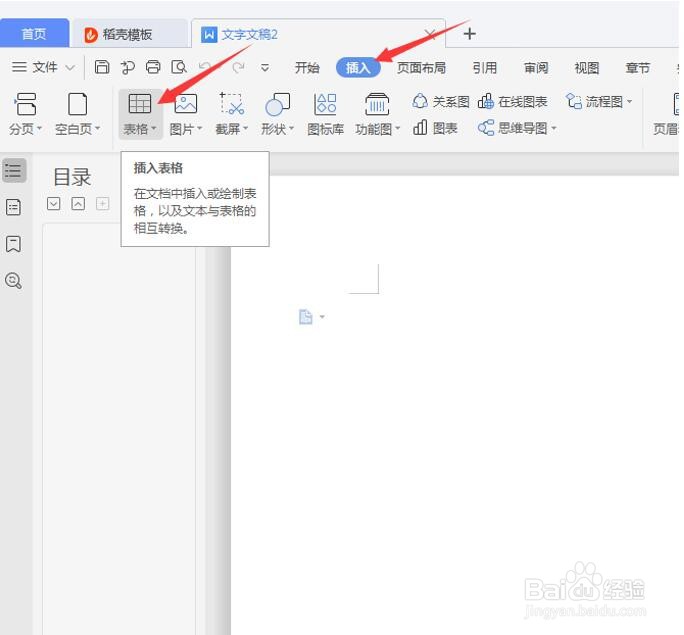
Task: Expand the 图片 dropdown arrow
Action: click(x=199, y=128)
